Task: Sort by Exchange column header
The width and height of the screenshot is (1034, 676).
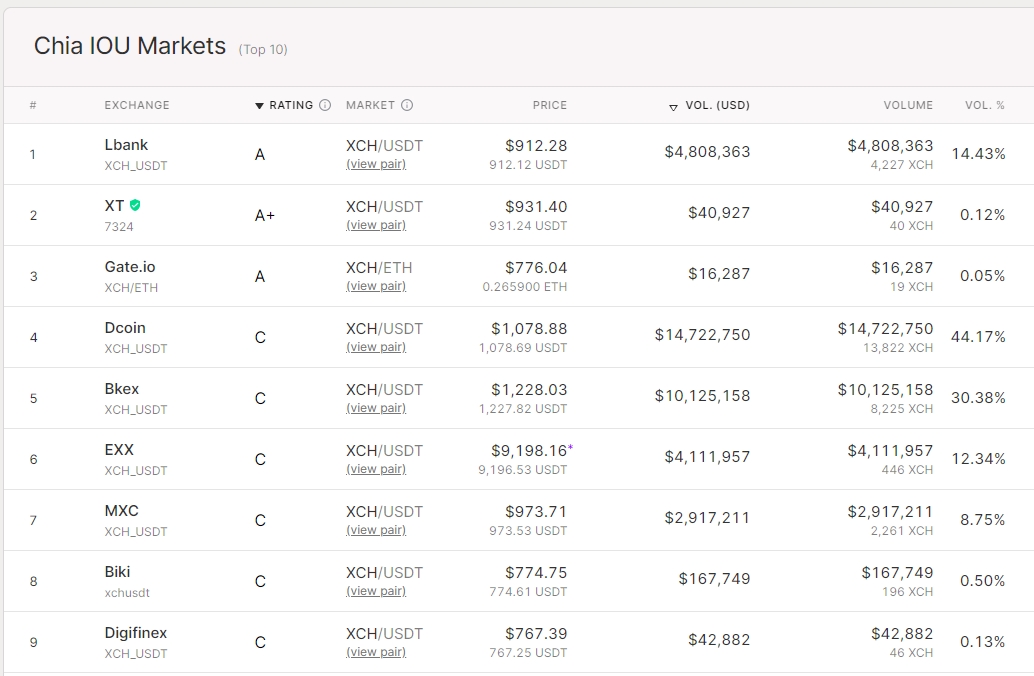Action: (x=137, y=105)
